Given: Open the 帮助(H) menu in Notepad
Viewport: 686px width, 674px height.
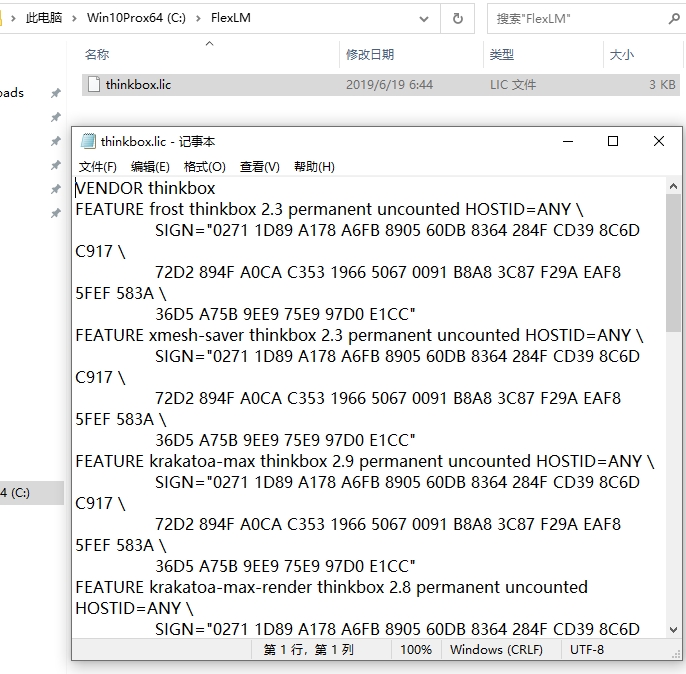Looking at the screenshot, I should (314, 167).
